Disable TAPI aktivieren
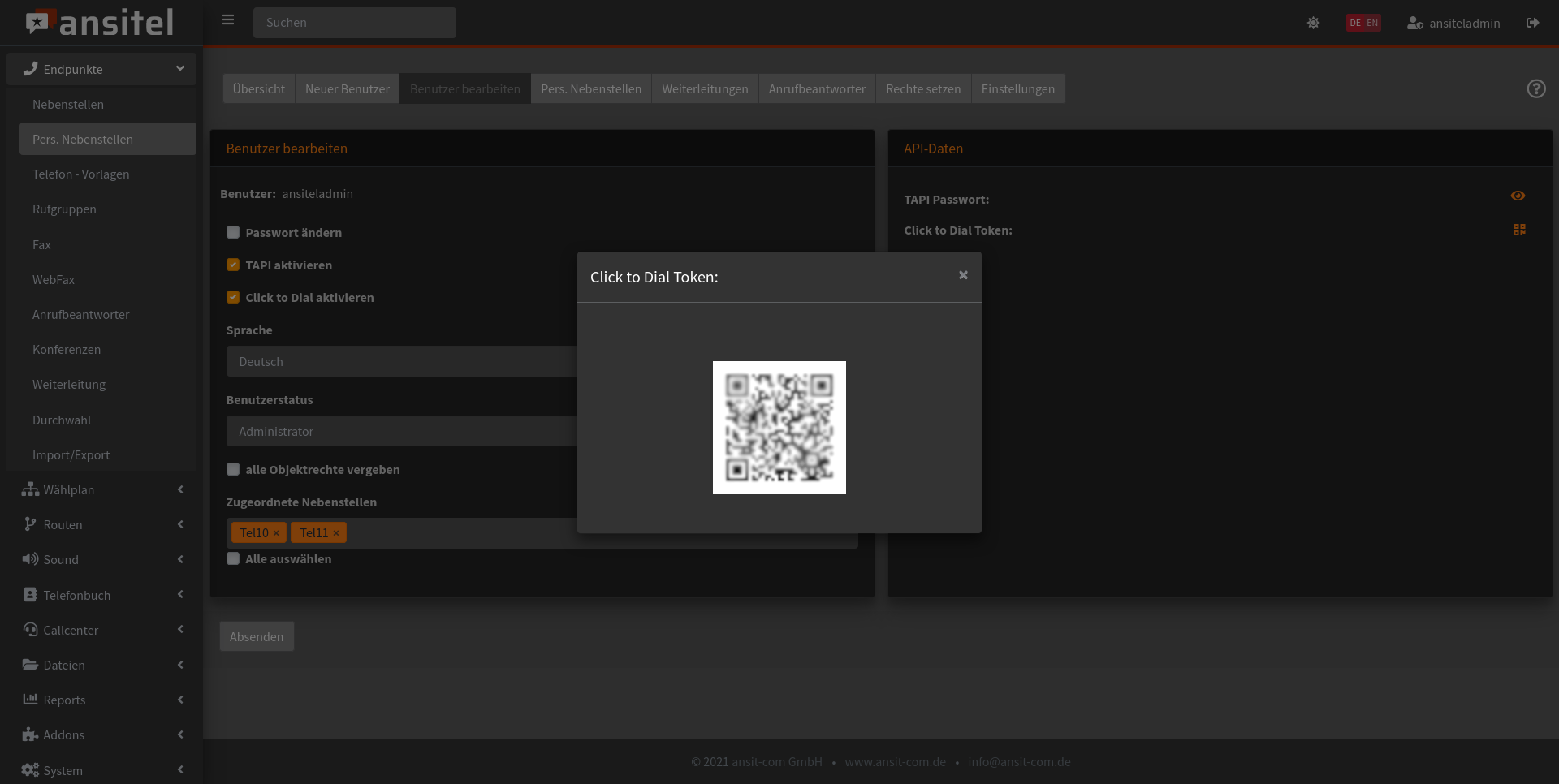This screenshot has width=1559, height=784. pyautogui.click(x=233, y=265)
